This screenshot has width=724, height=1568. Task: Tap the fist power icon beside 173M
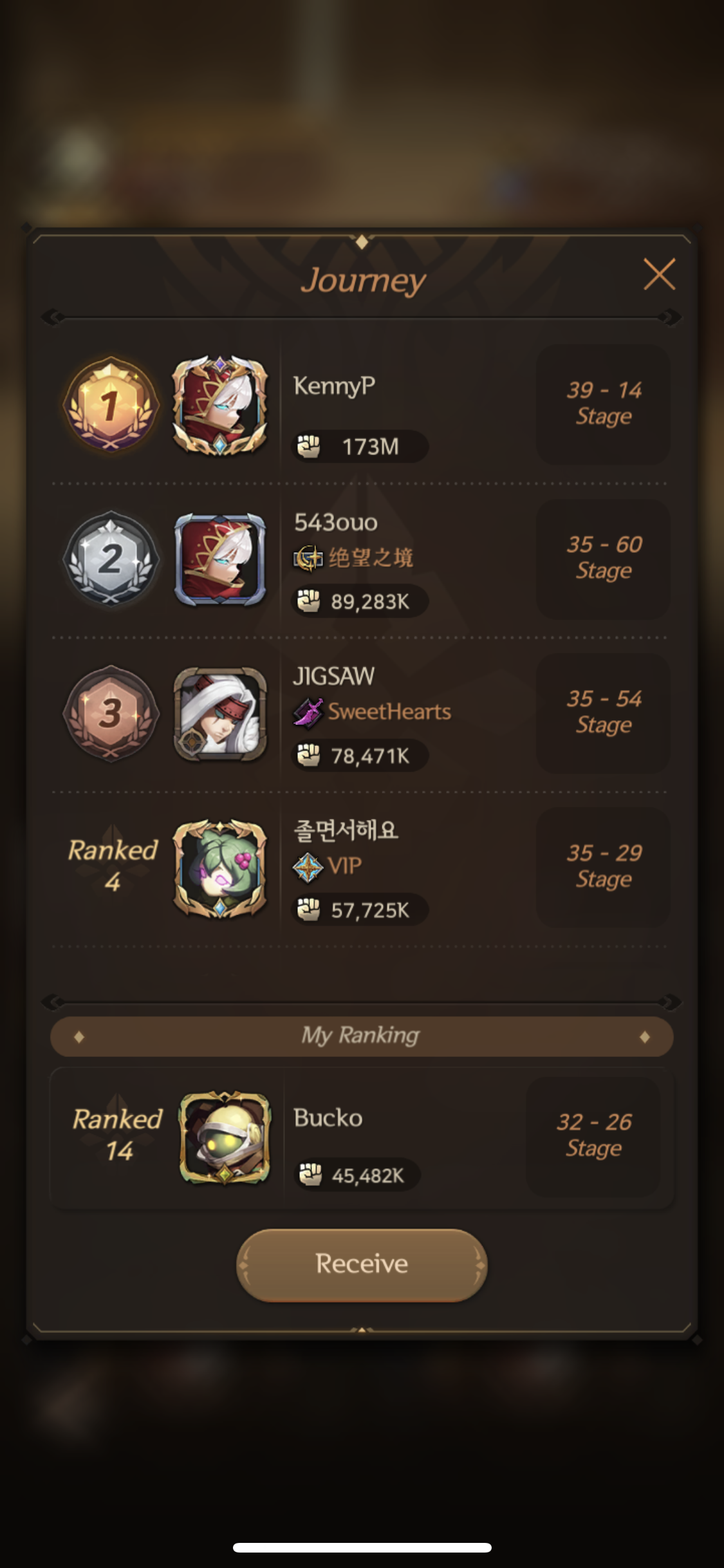pos(309,446)
